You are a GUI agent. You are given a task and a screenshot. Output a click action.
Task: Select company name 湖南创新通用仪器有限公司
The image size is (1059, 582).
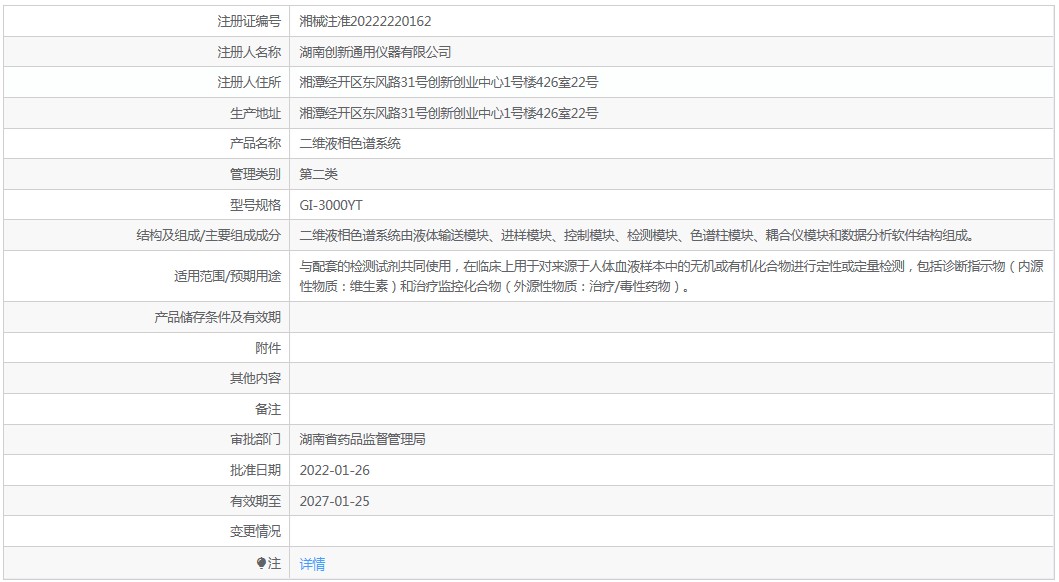pos(376,52)
